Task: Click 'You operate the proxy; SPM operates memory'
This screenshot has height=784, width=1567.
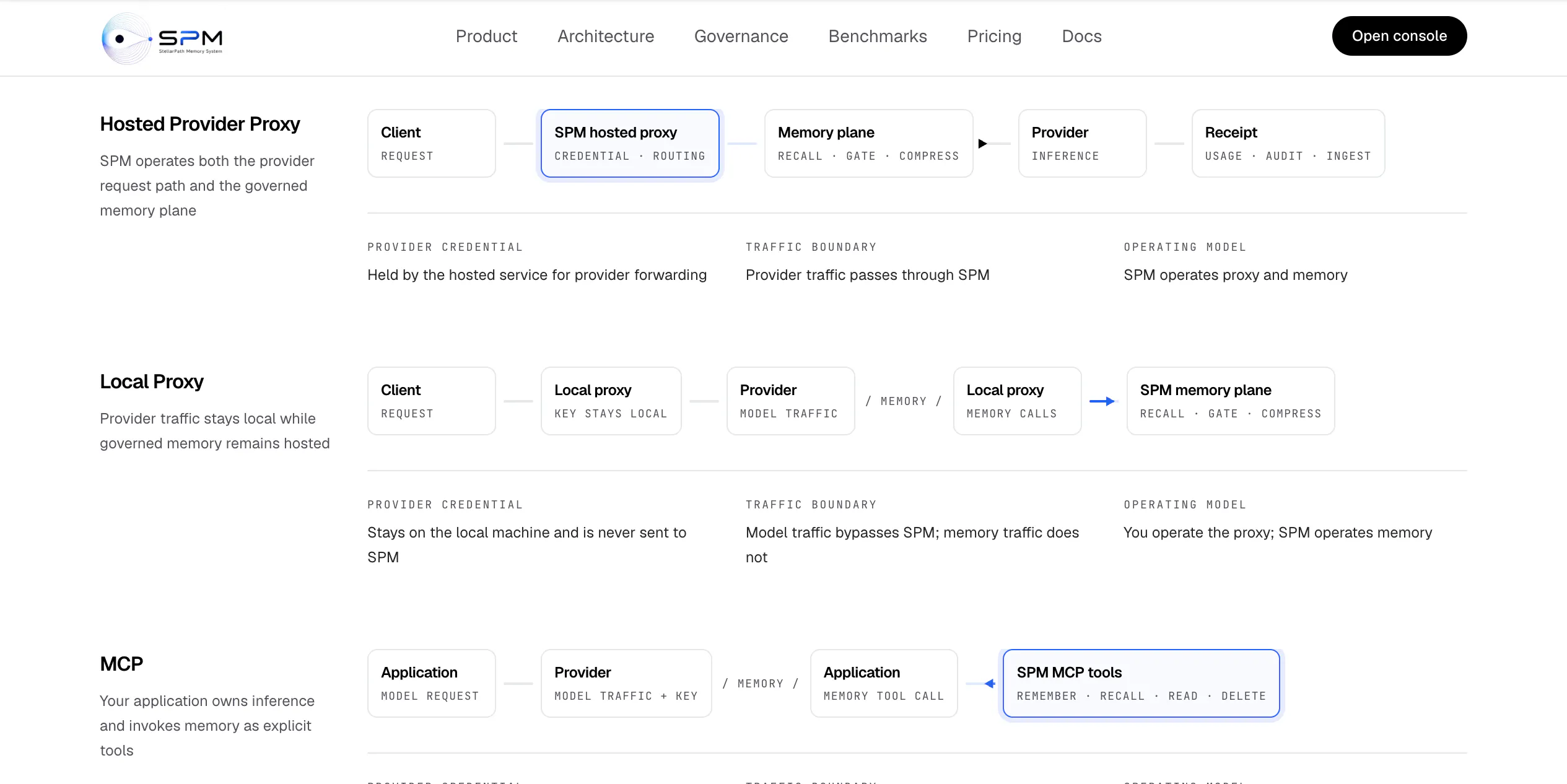Action: tap(1278, 533)
